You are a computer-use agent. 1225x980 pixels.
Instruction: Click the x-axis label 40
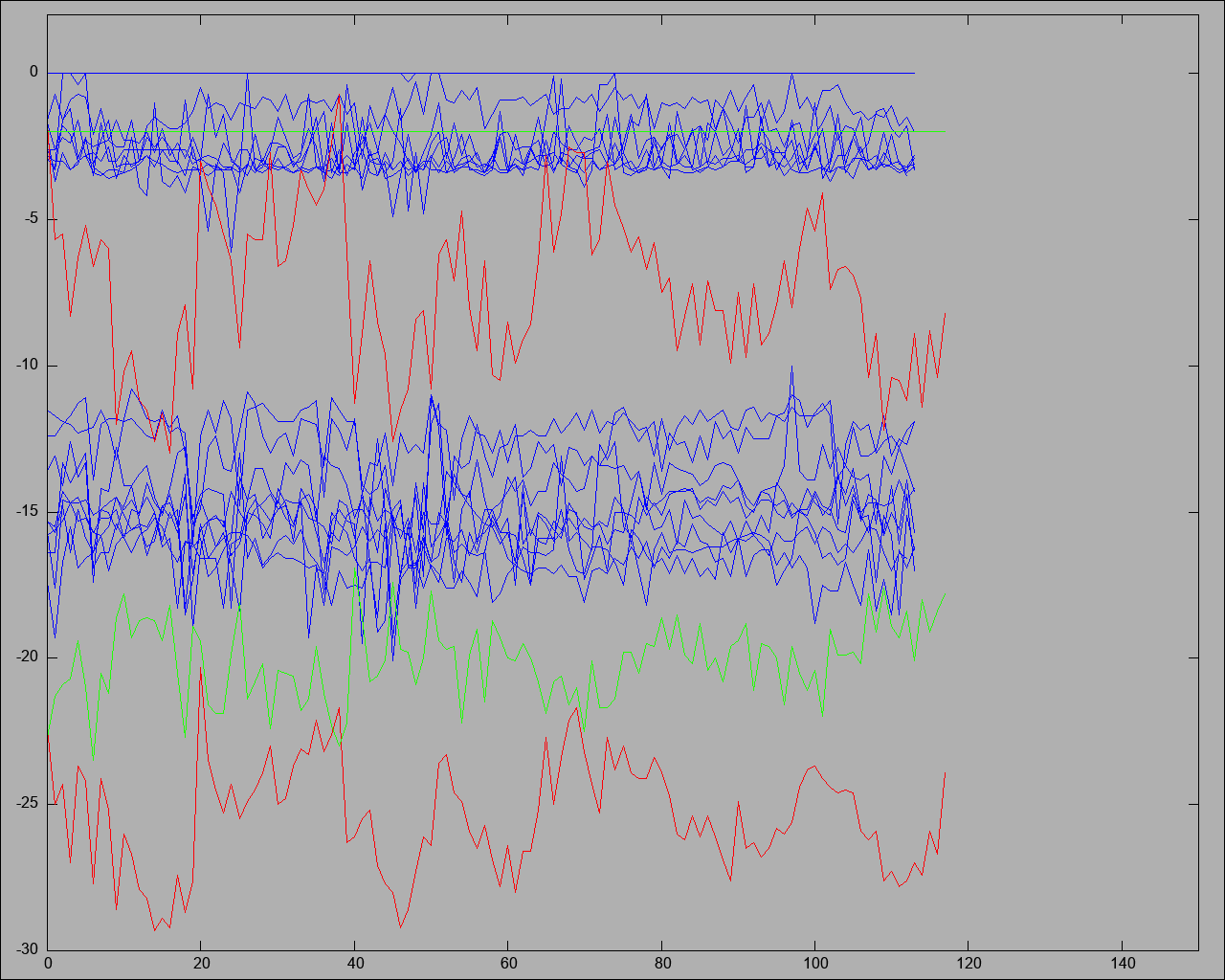tap(355, 964)
